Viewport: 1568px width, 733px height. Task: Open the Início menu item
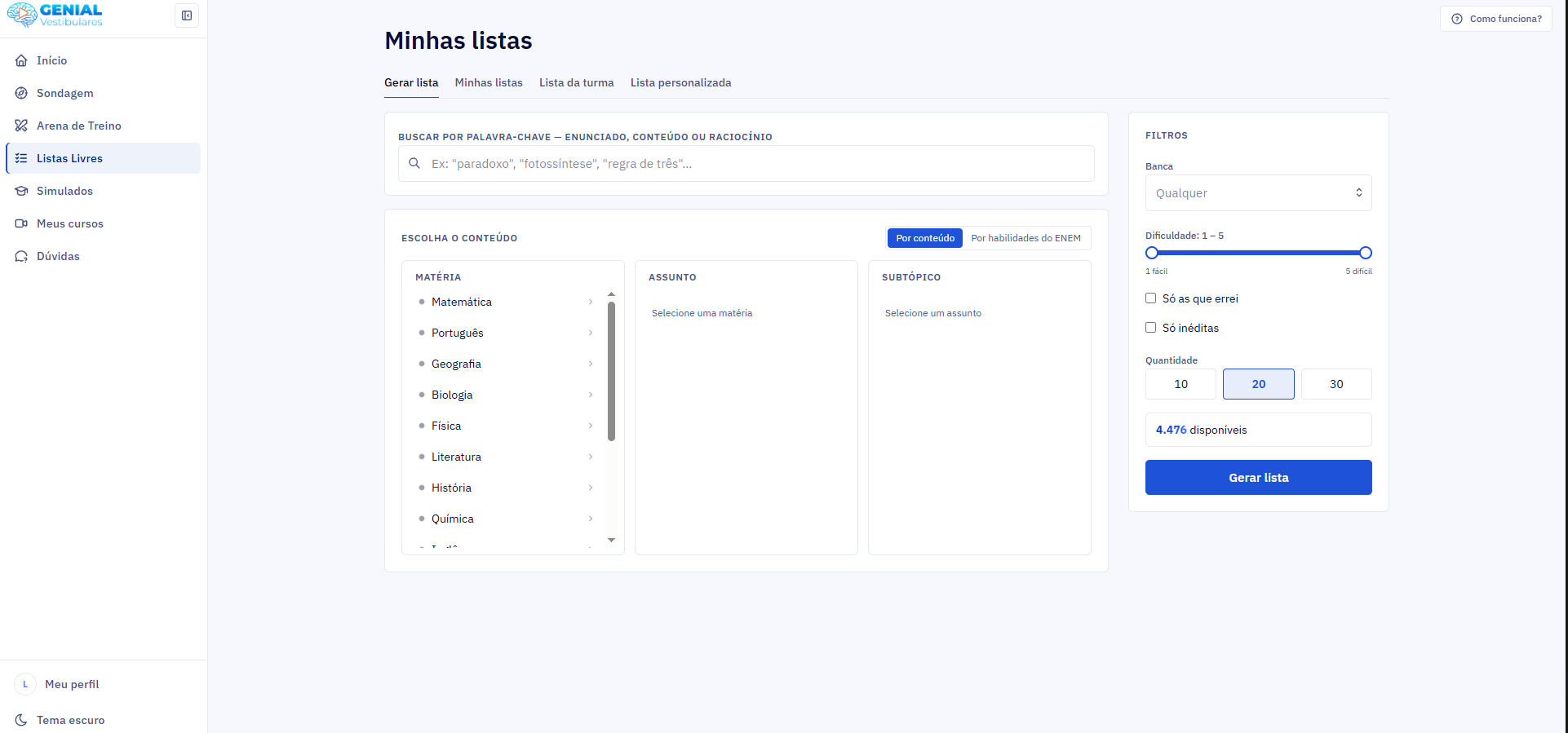104,60
